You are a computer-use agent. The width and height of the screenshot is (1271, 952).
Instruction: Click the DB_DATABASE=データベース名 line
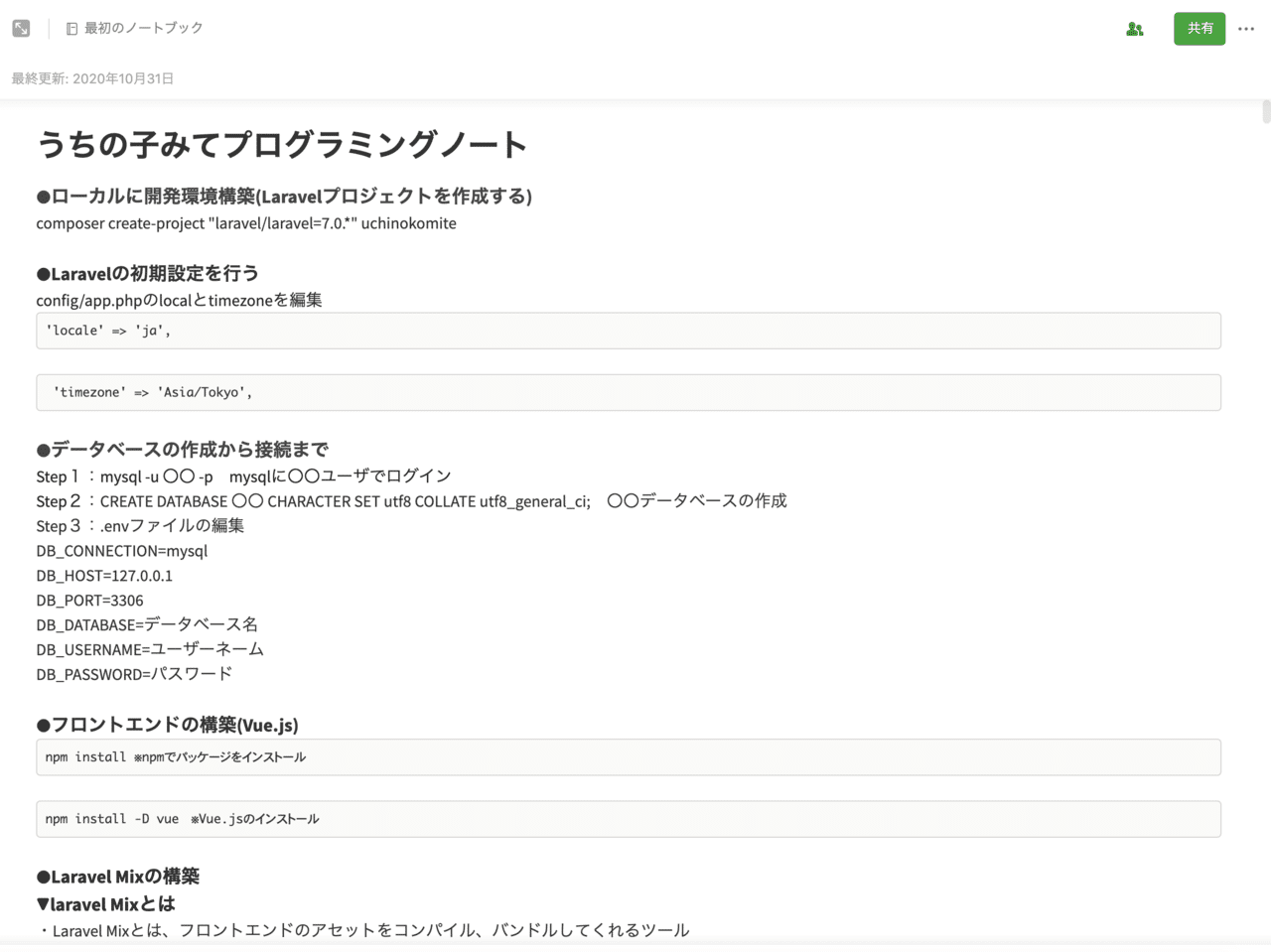147,624
